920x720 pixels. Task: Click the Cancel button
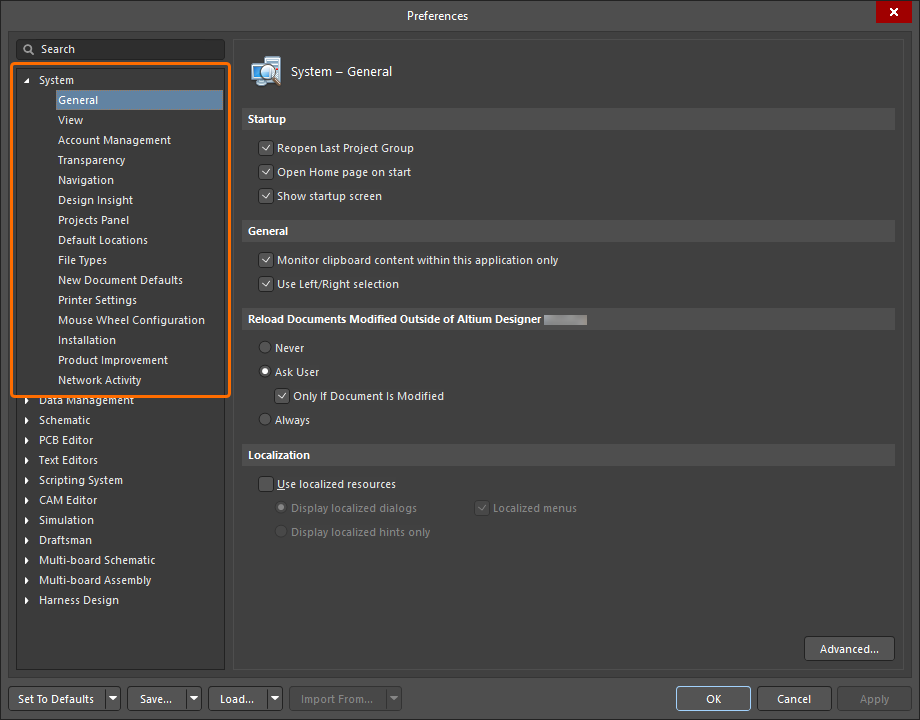(x=794, y=699)
